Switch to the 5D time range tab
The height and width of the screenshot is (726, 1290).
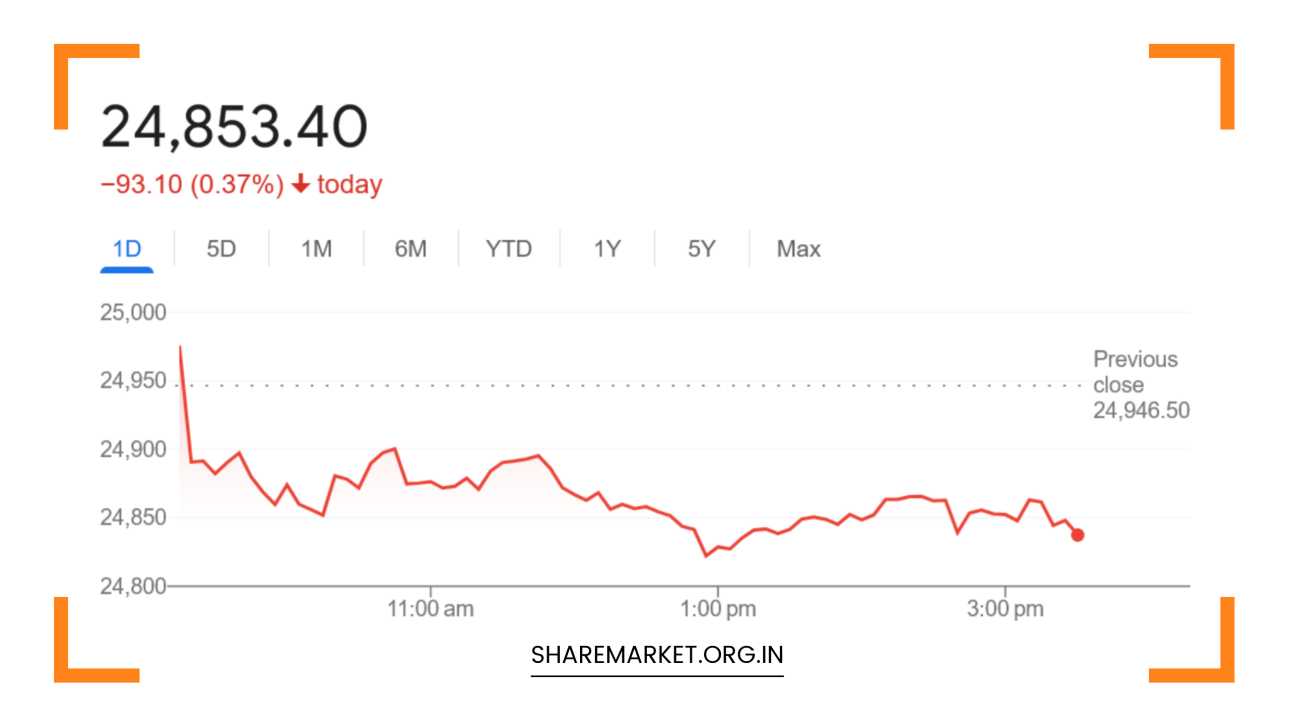point(219,248)
